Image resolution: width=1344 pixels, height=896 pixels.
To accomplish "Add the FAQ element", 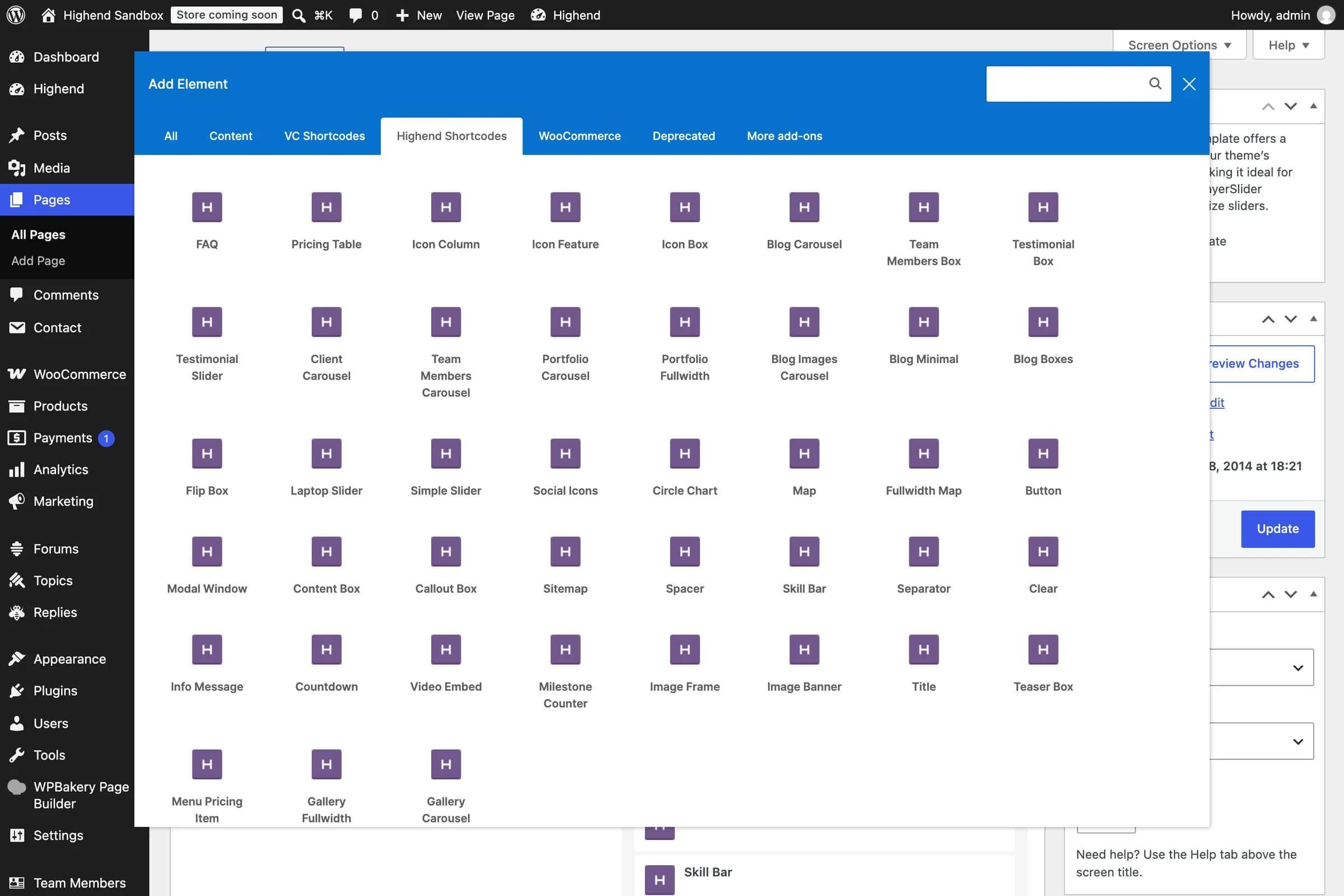I will click(207, 222).
